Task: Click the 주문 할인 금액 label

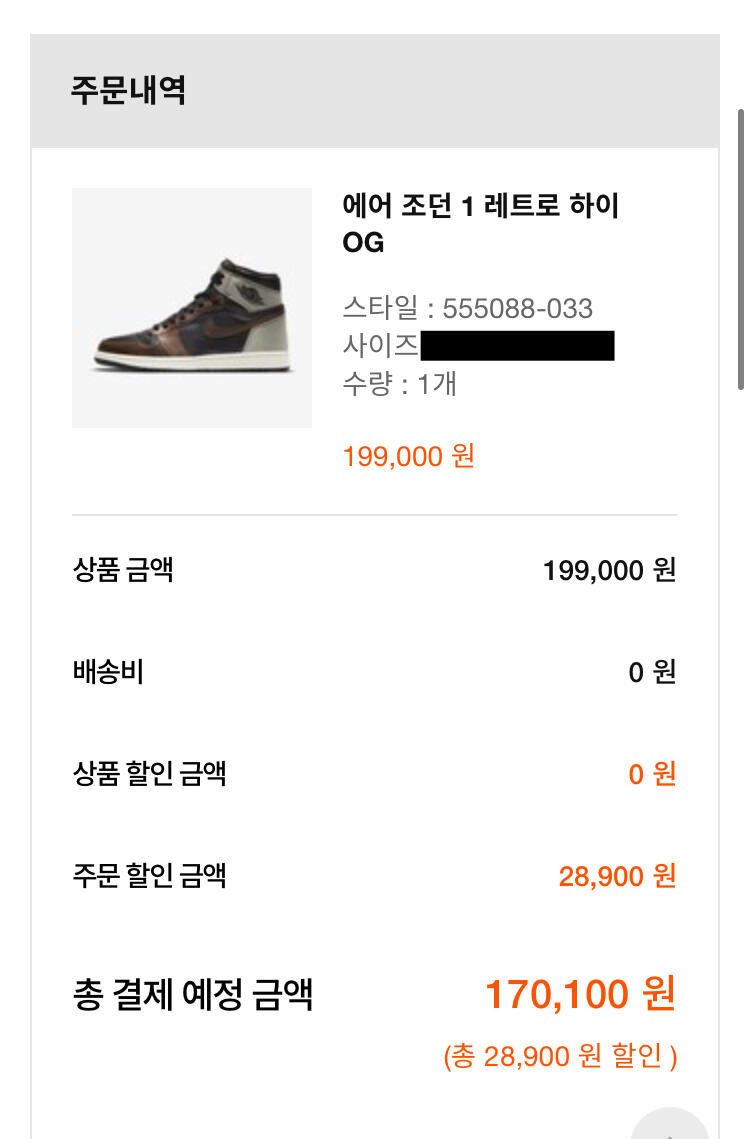Action: click(x=150, y=876)
